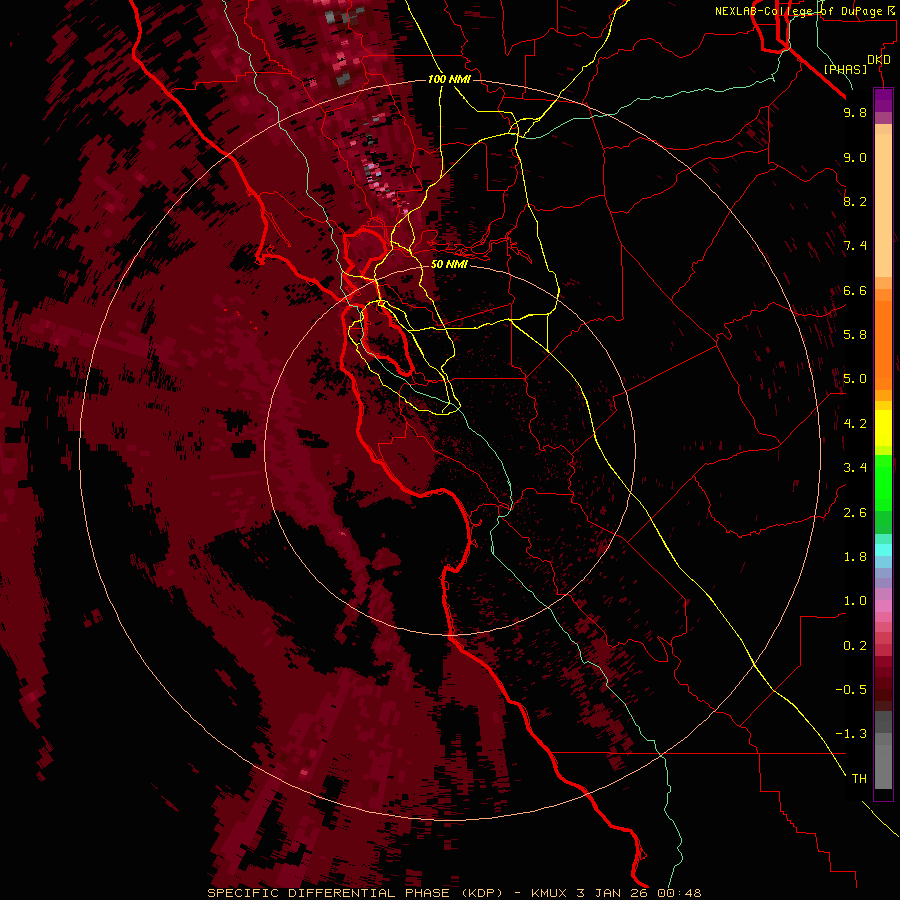This screenshot has height=900, width=900.
Task: Click the 'TH' threshold label on the scale
Action: [859, 779]
